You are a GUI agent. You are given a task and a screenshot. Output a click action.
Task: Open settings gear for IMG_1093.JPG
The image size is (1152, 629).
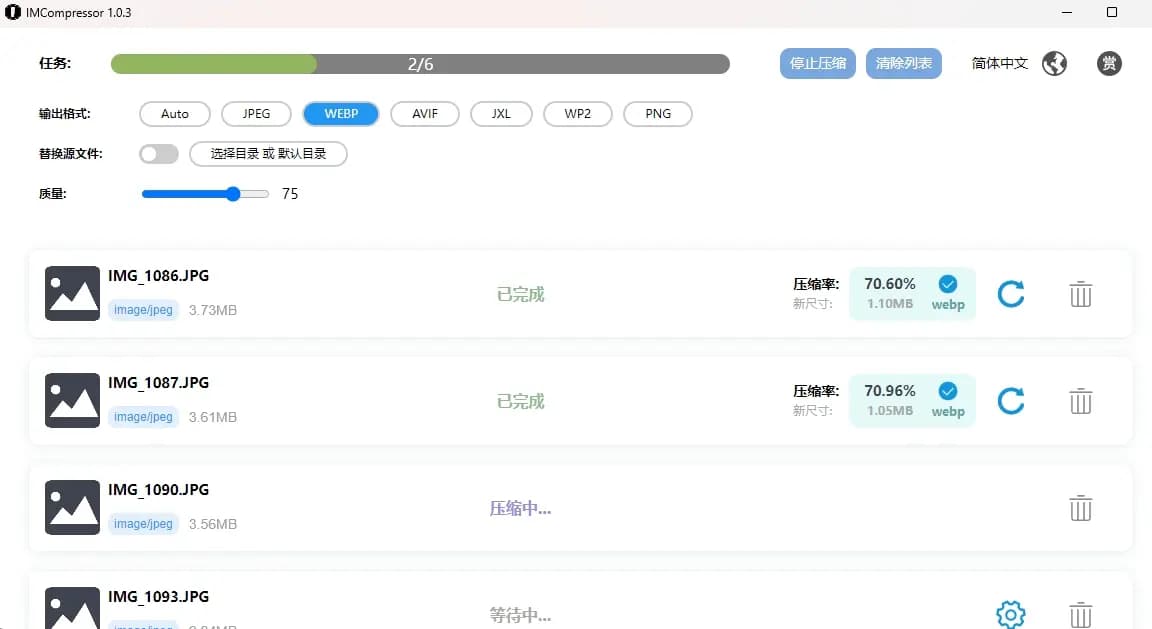click(x=1011, y=614)
